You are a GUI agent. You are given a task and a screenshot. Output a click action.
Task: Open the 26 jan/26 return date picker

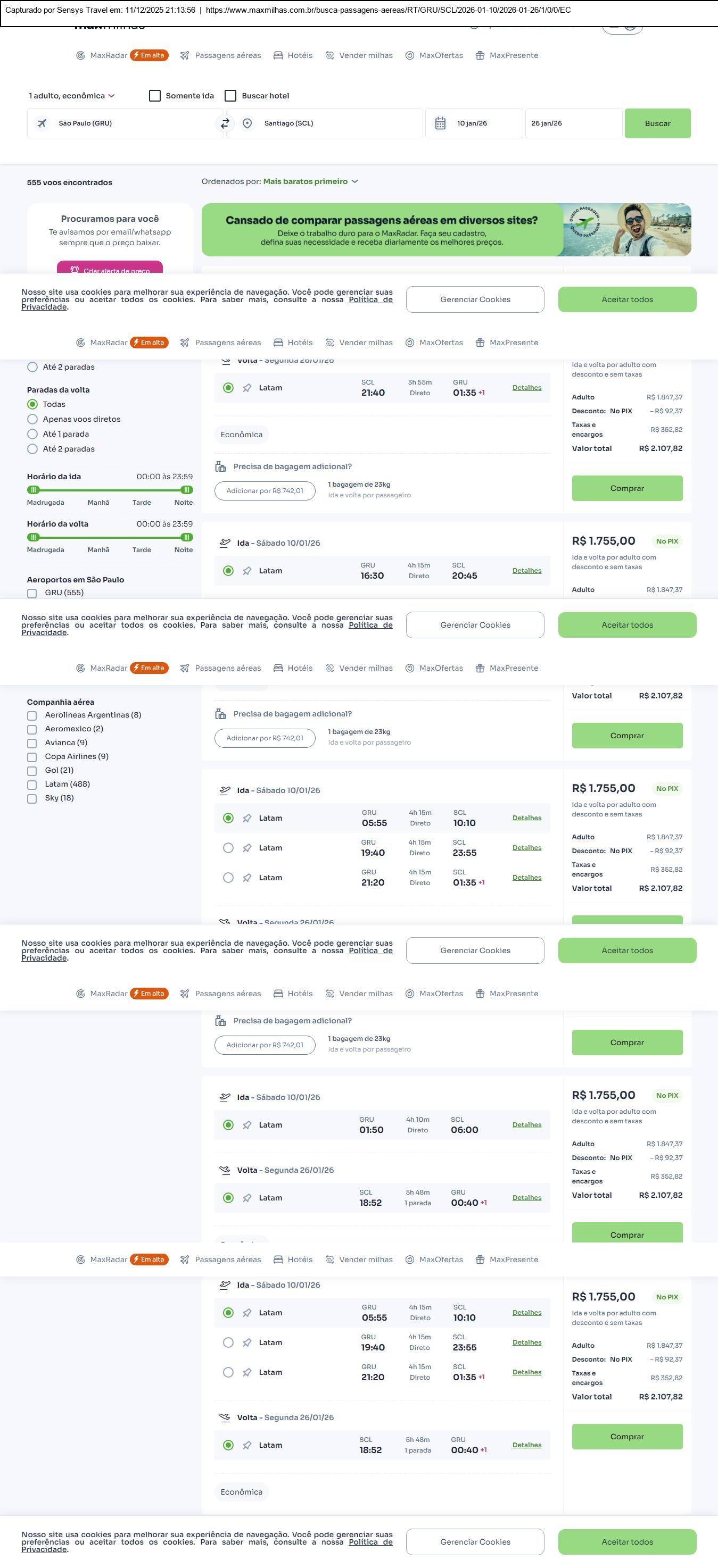point(573,123)
